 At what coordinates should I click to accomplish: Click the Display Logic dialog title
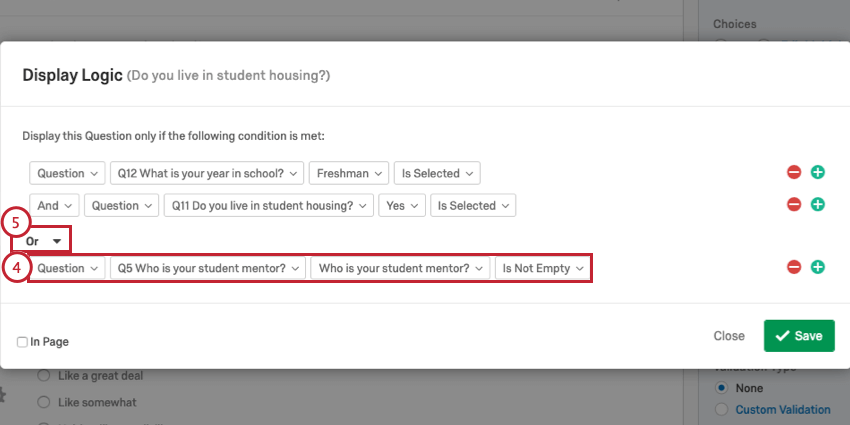[72, 75]
